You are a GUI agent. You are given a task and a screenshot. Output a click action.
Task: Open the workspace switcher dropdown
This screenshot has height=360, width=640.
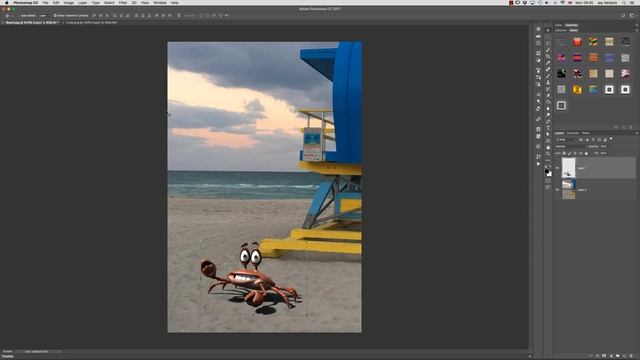pyautogui.click(x=632, y=16)
